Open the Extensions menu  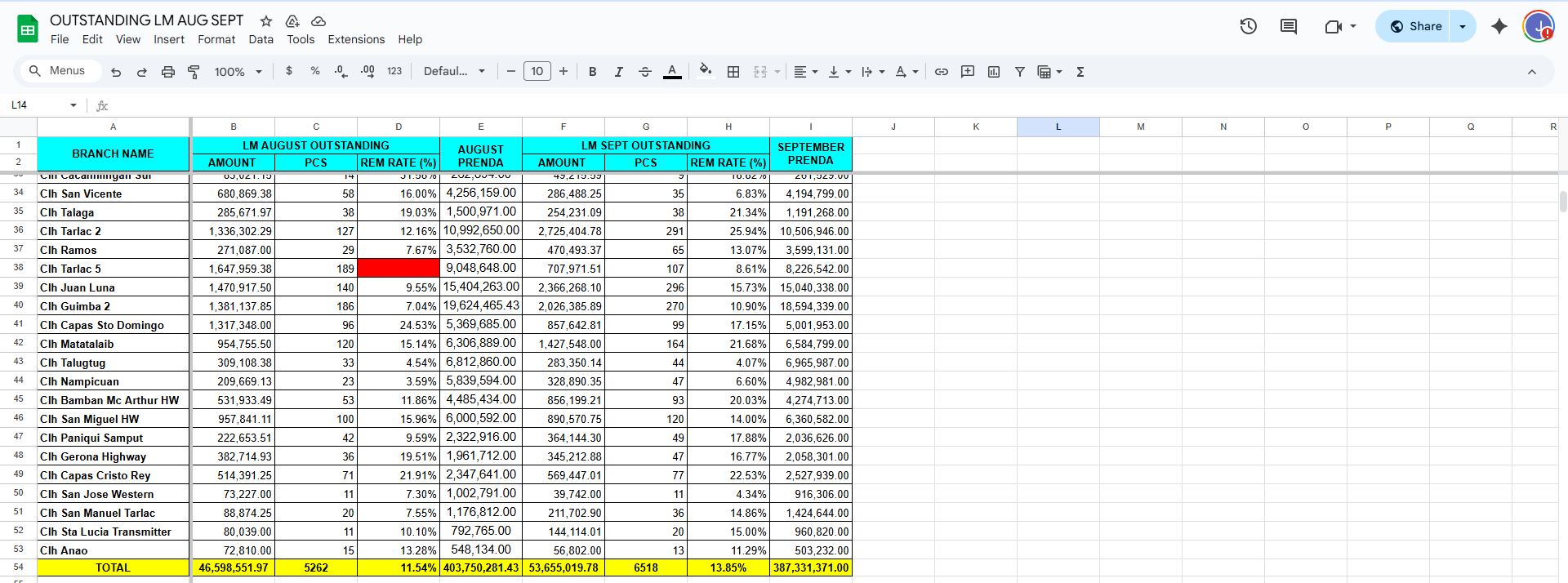[356, 39]
